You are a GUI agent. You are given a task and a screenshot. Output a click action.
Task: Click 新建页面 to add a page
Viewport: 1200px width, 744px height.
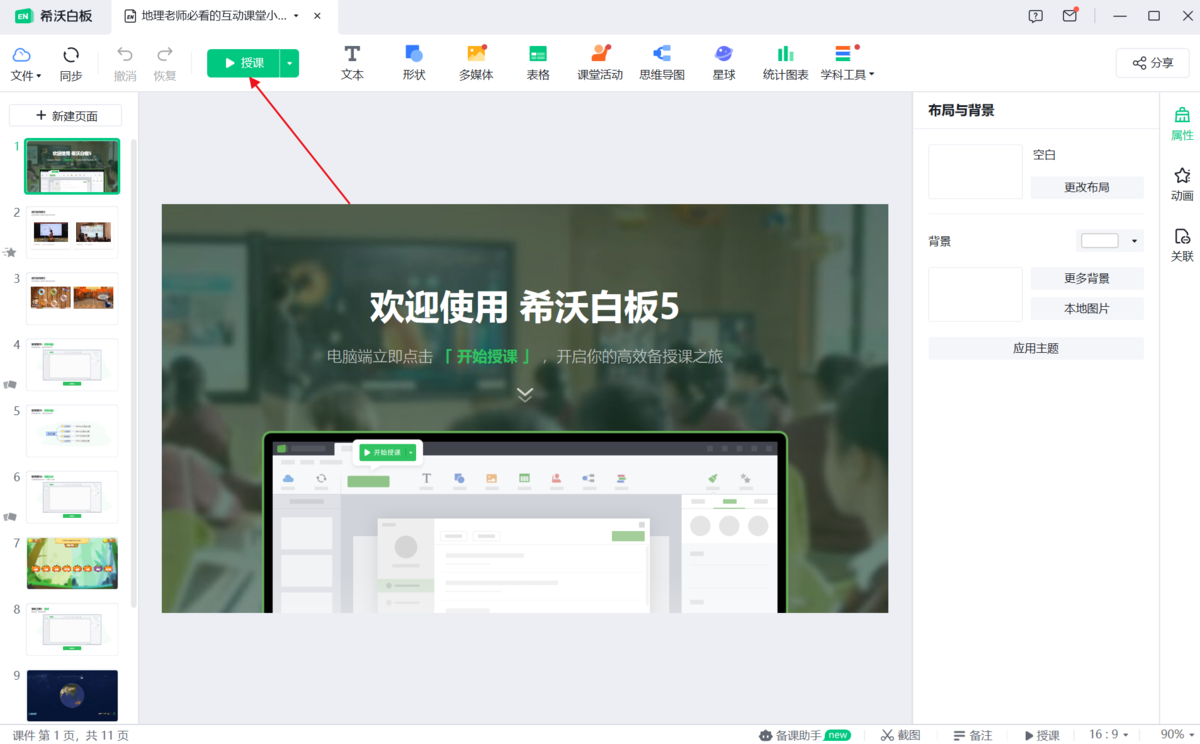click(x=66, y=116)
